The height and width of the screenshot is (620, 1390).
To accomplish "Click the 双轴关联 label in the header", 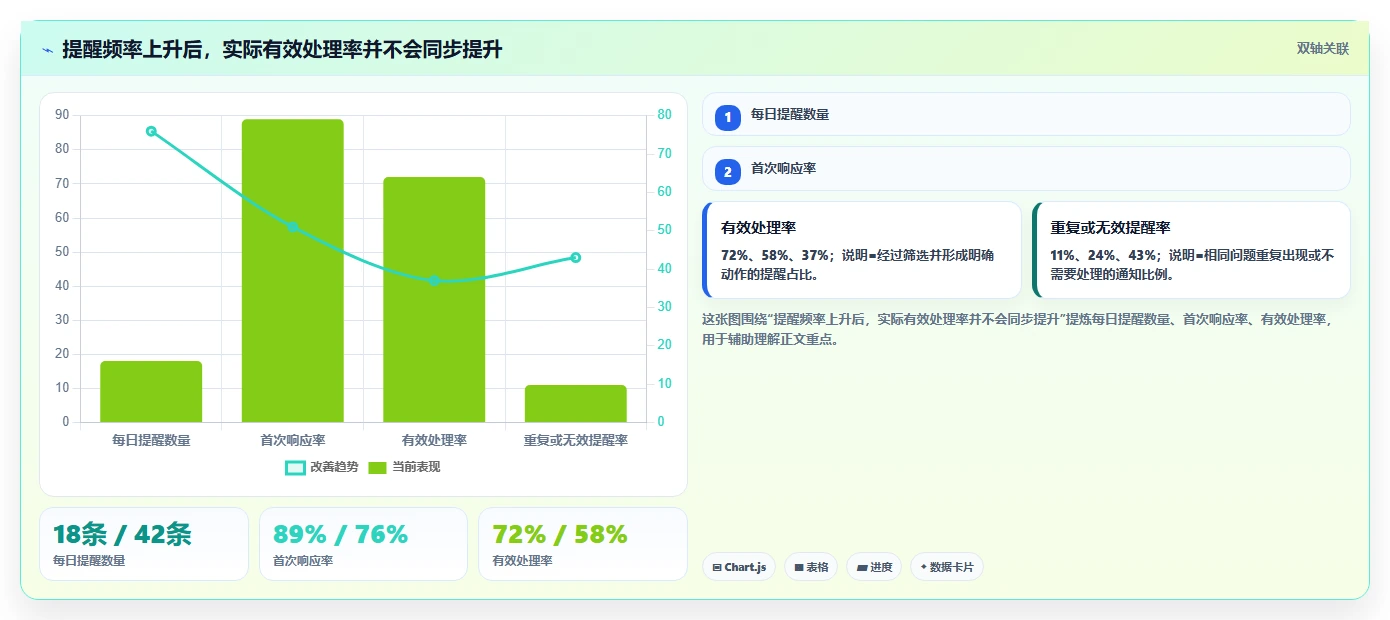I will [x=1323, y=49].
